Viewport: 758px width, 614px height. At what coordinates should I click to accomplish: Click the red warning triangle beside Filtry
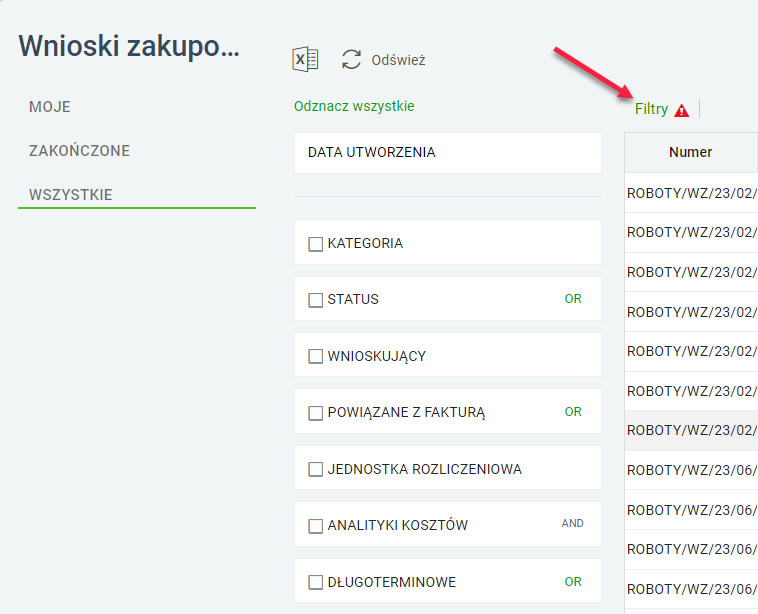[x=681, y=110]
